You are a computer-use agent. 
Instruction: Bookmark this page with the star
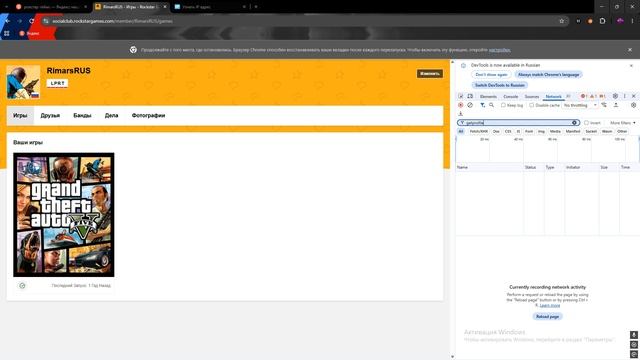coord(562,21)
